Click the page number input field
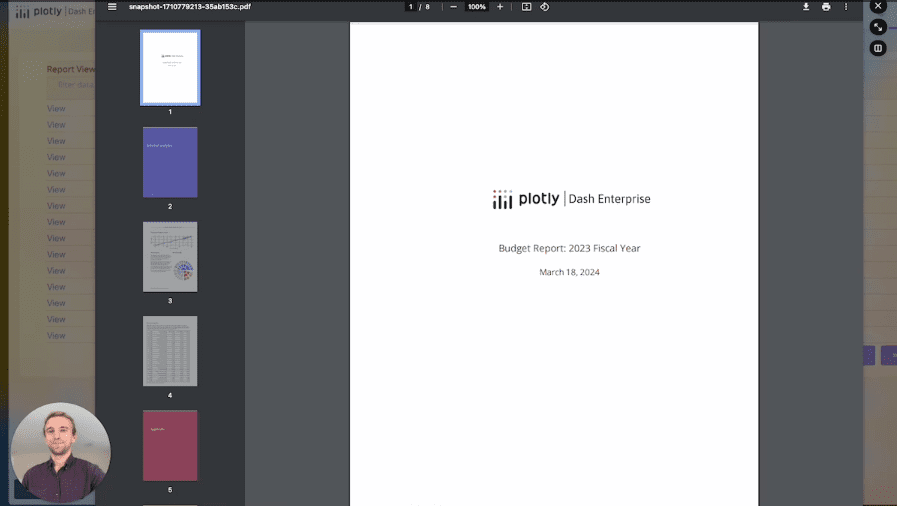 pos(410,7)
